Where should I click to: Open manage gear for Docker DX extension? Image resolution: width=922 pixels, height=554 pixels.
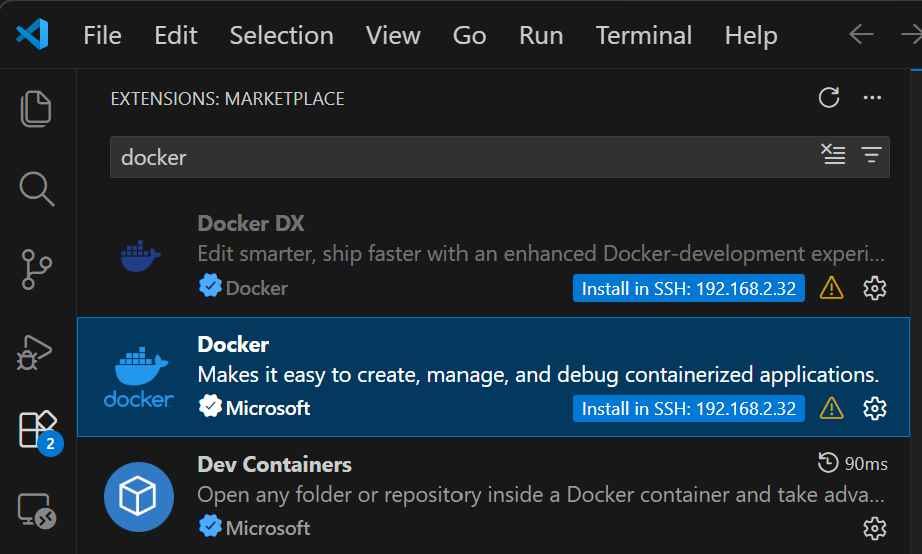pyautogui.click(x=874, y=289)
